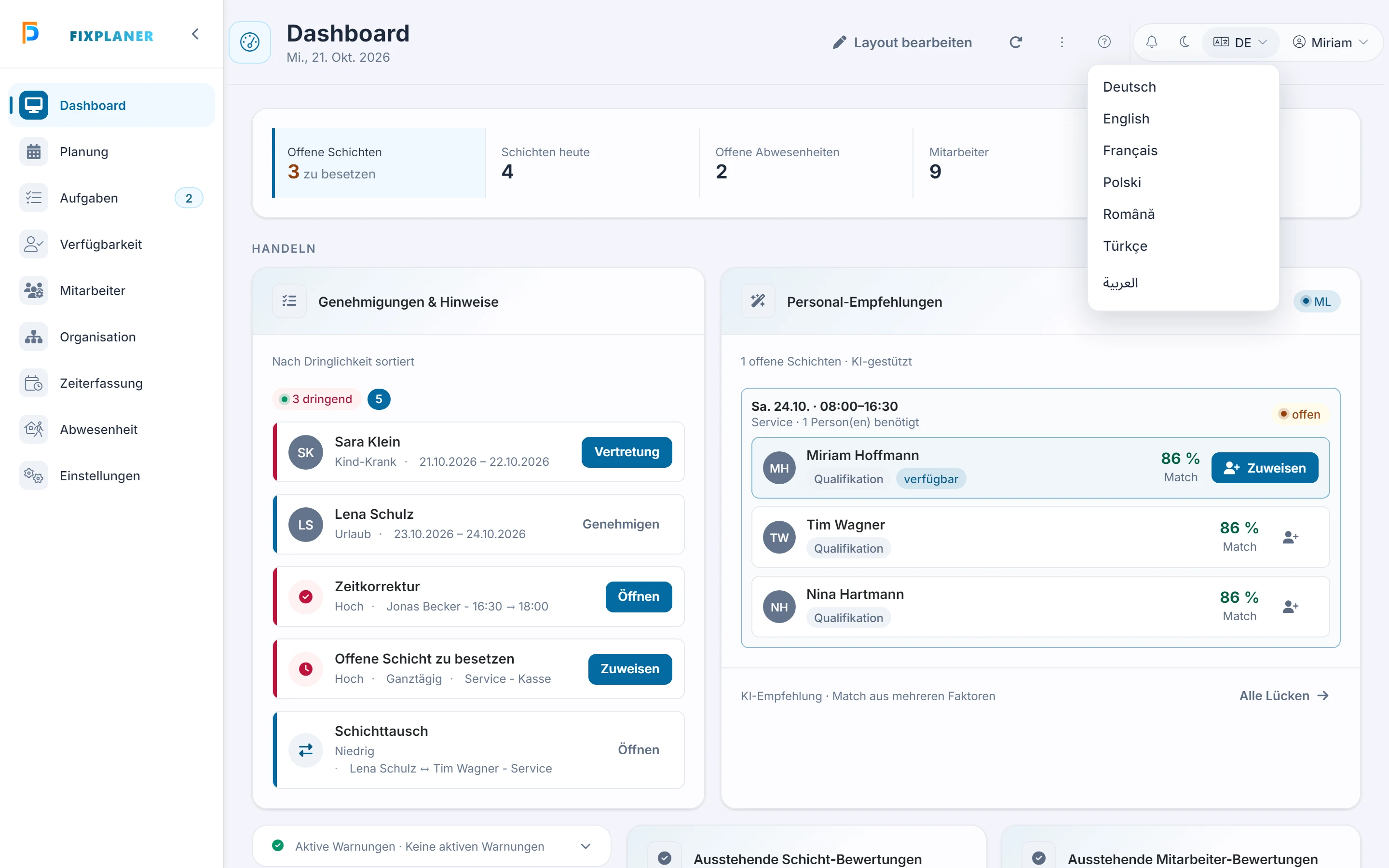Open Organisation in the sidebar

111,337
